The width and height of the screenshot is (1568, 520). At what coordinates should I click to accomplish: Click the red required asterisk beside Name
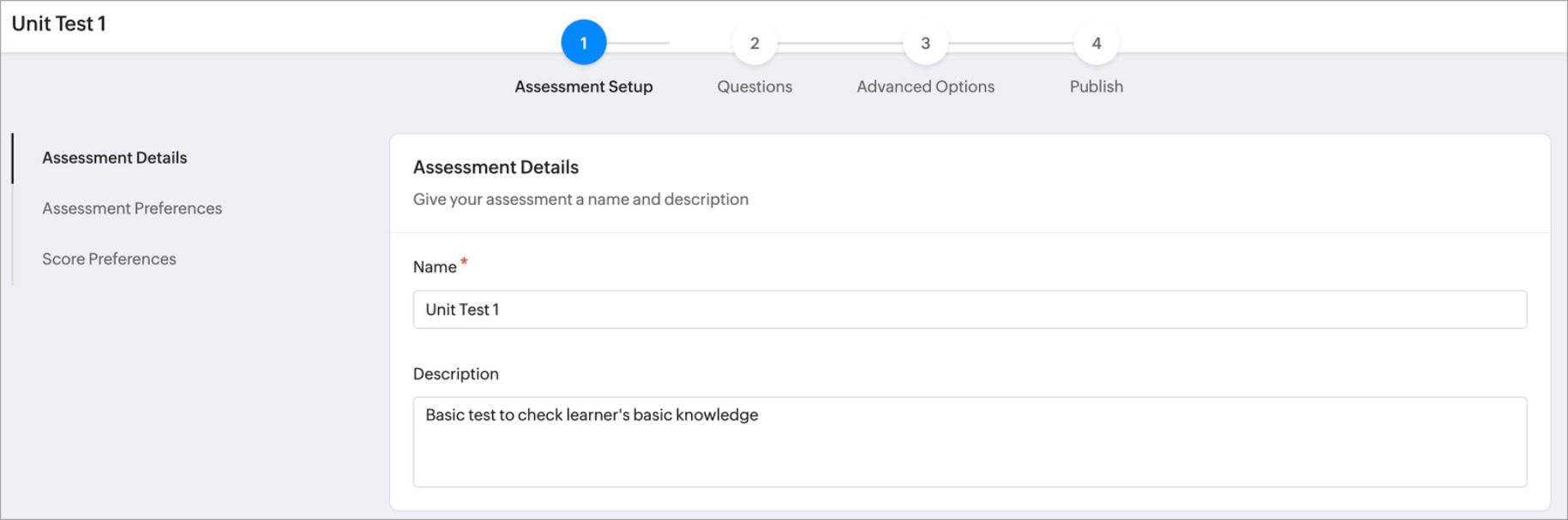coord(464,262)
